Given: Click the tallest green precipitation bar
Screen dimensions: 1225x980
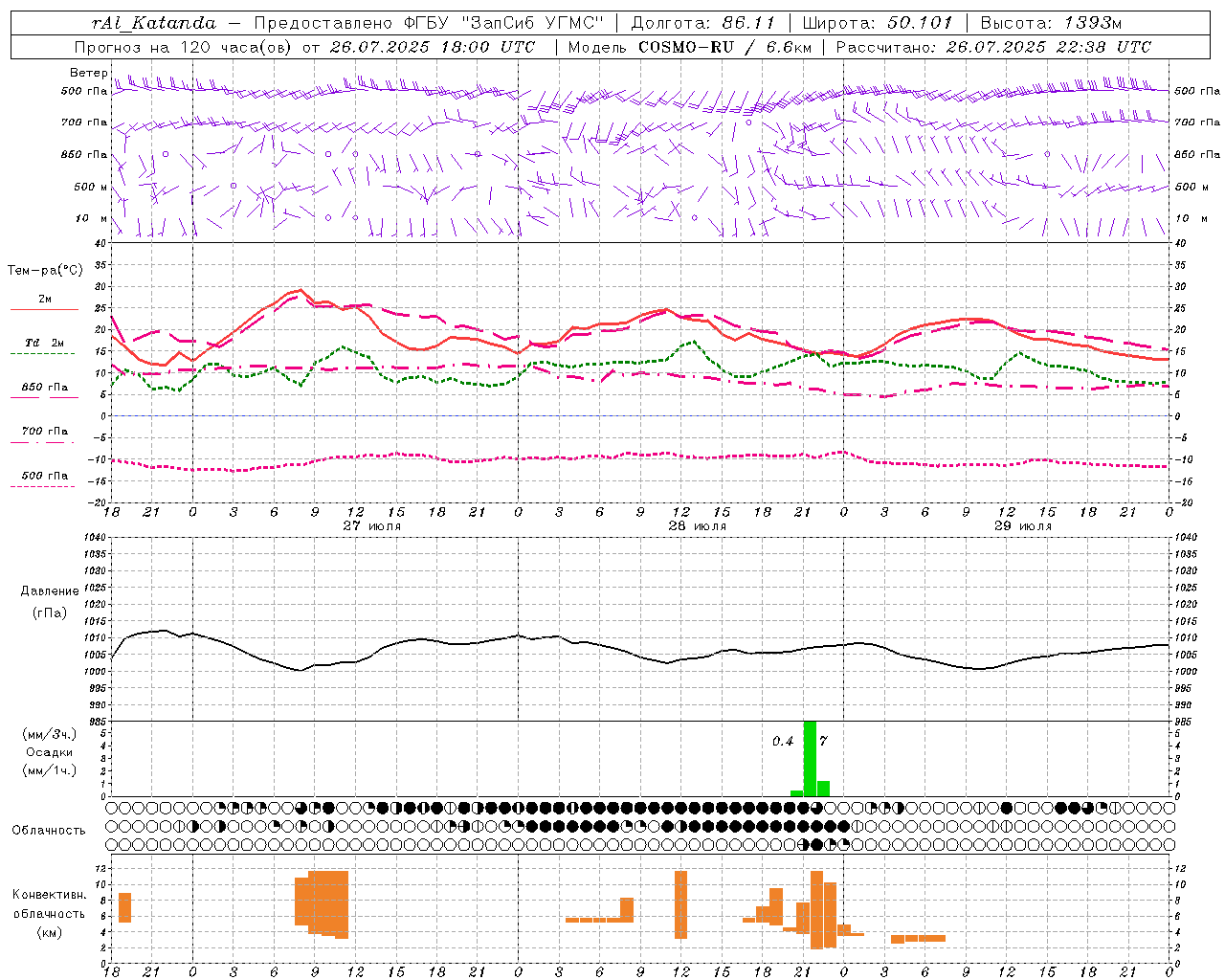Looking at the screenshot, I should click(x=810, y=758).
